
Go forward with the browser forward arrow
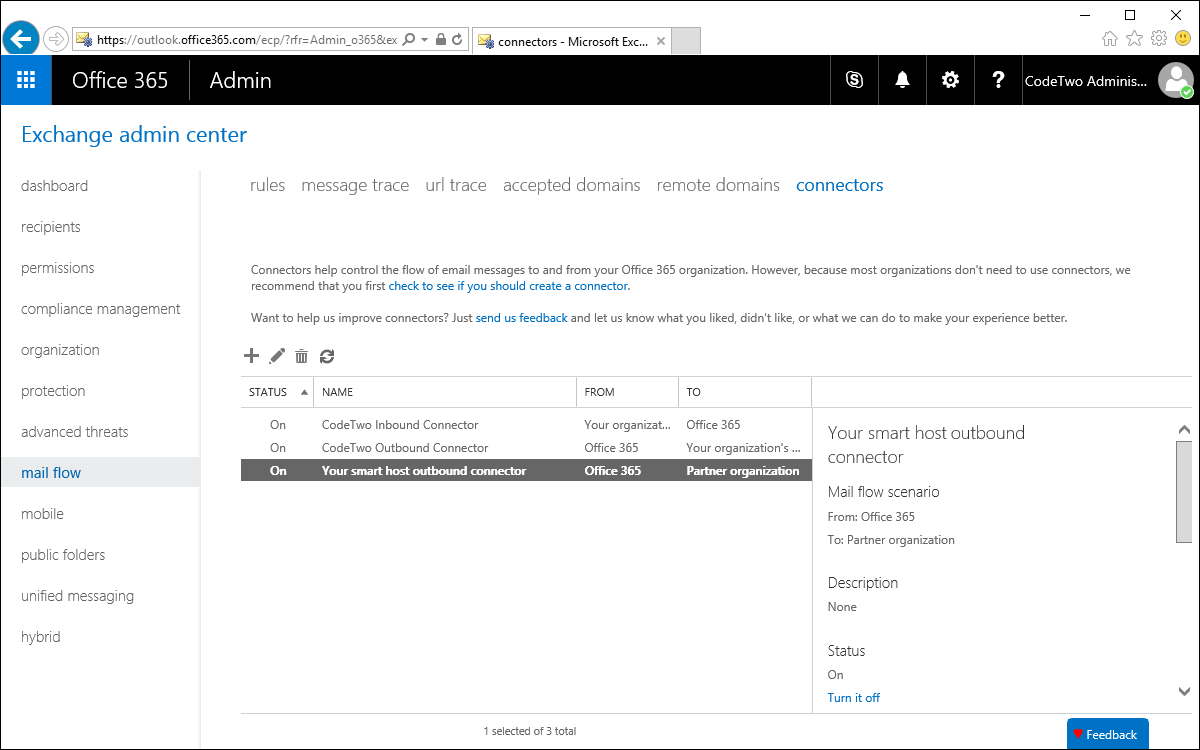(56, 39)
